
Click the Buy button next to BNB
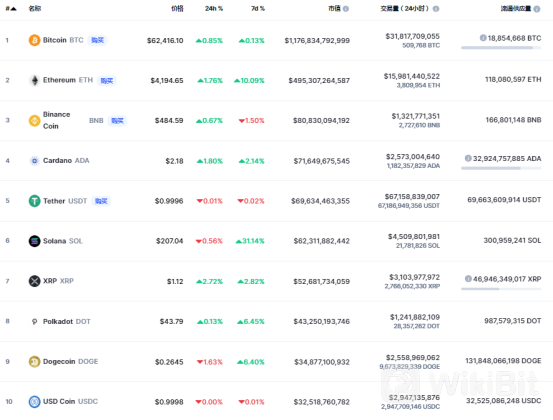pos(117,121)
